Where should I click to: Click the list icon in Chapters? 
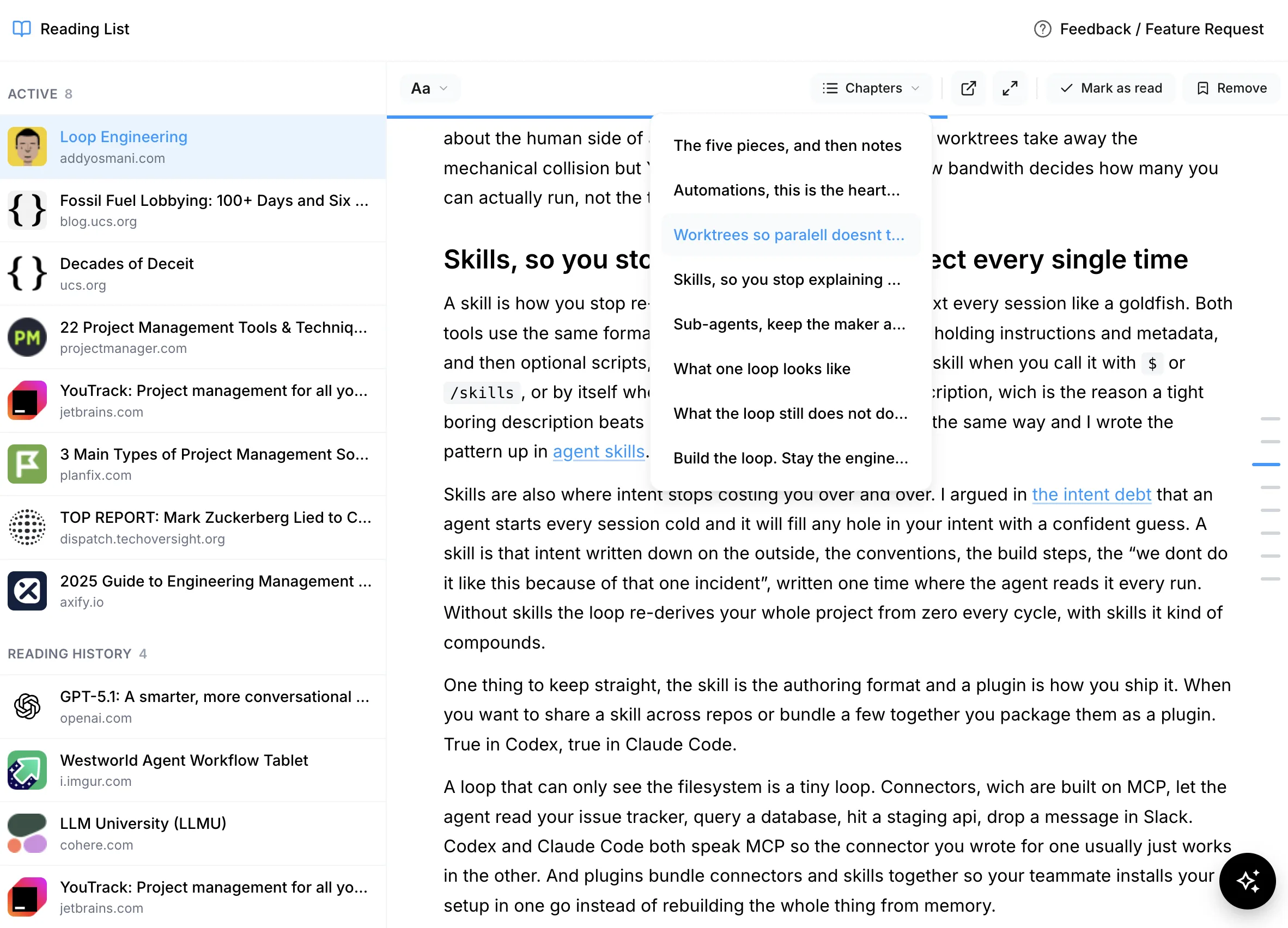(x=830, y=88)
